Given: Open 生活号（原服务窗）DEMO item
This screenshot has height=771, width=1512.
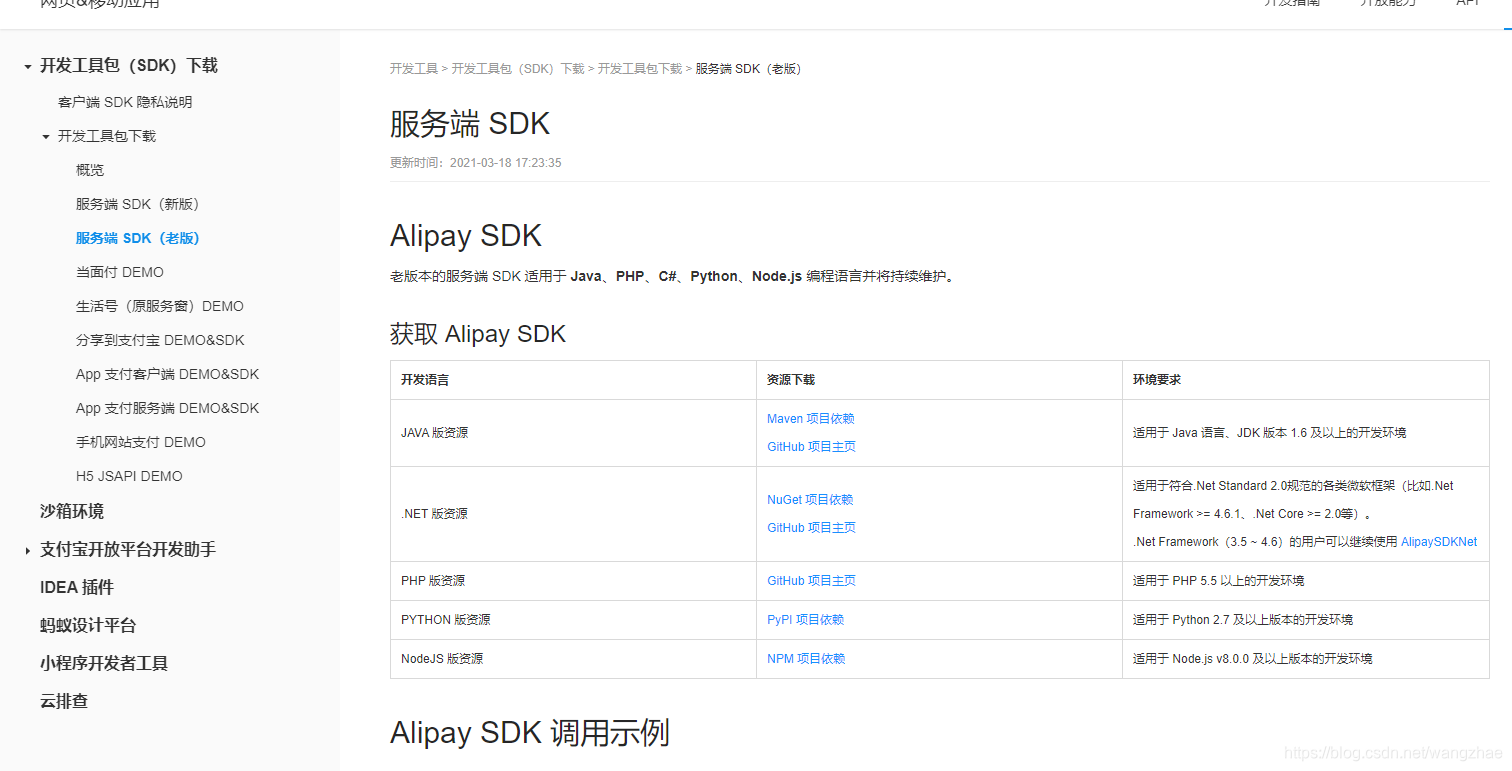Looking at the screenshot, I should click(160, 306).
